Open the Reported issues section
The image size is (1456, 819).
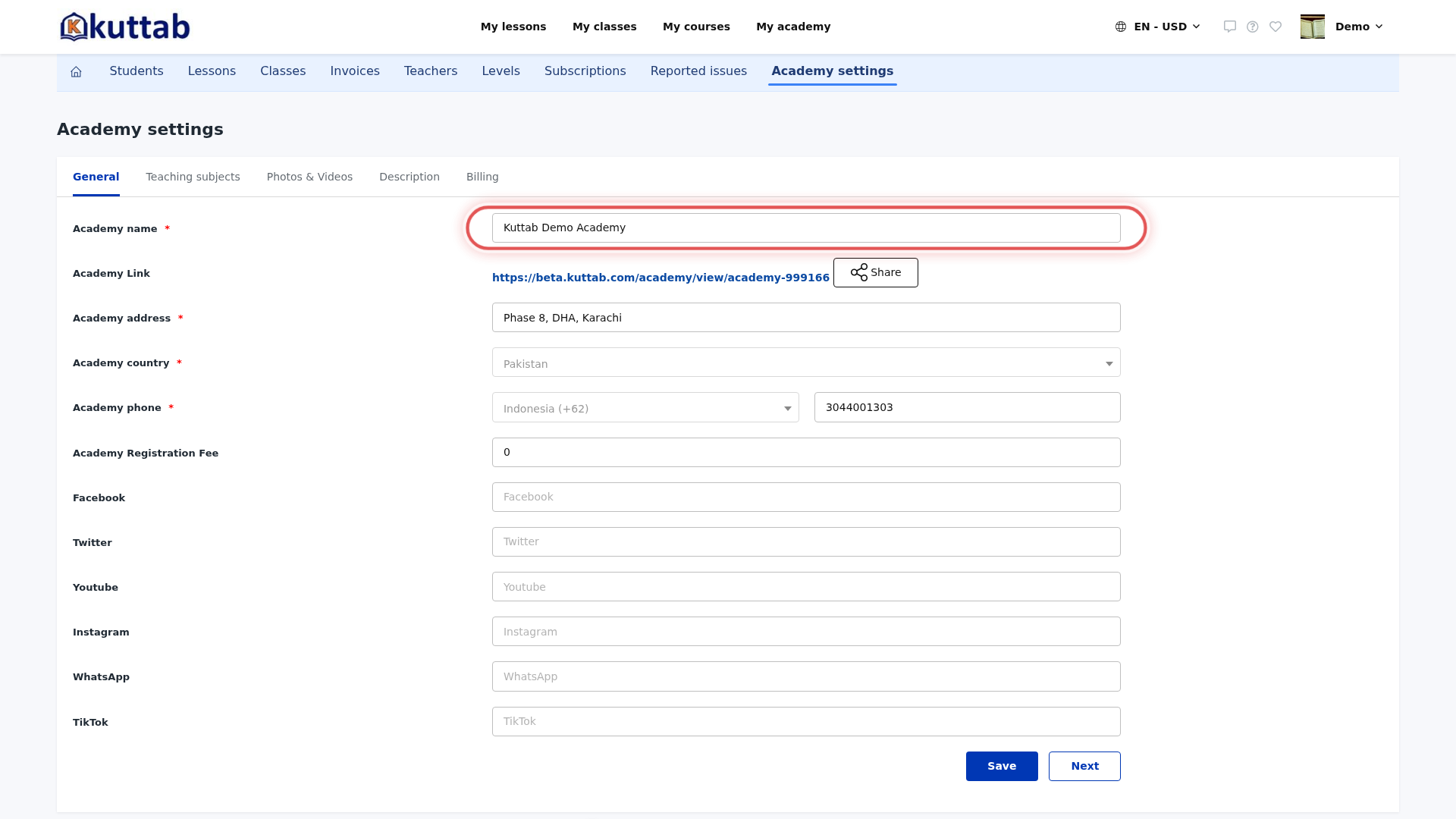coord(698,71)
